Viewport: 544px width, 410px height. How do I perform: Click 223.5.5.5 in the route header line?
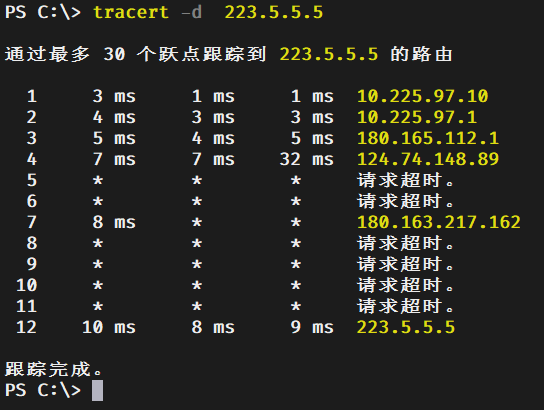click(x=329, y=54)
